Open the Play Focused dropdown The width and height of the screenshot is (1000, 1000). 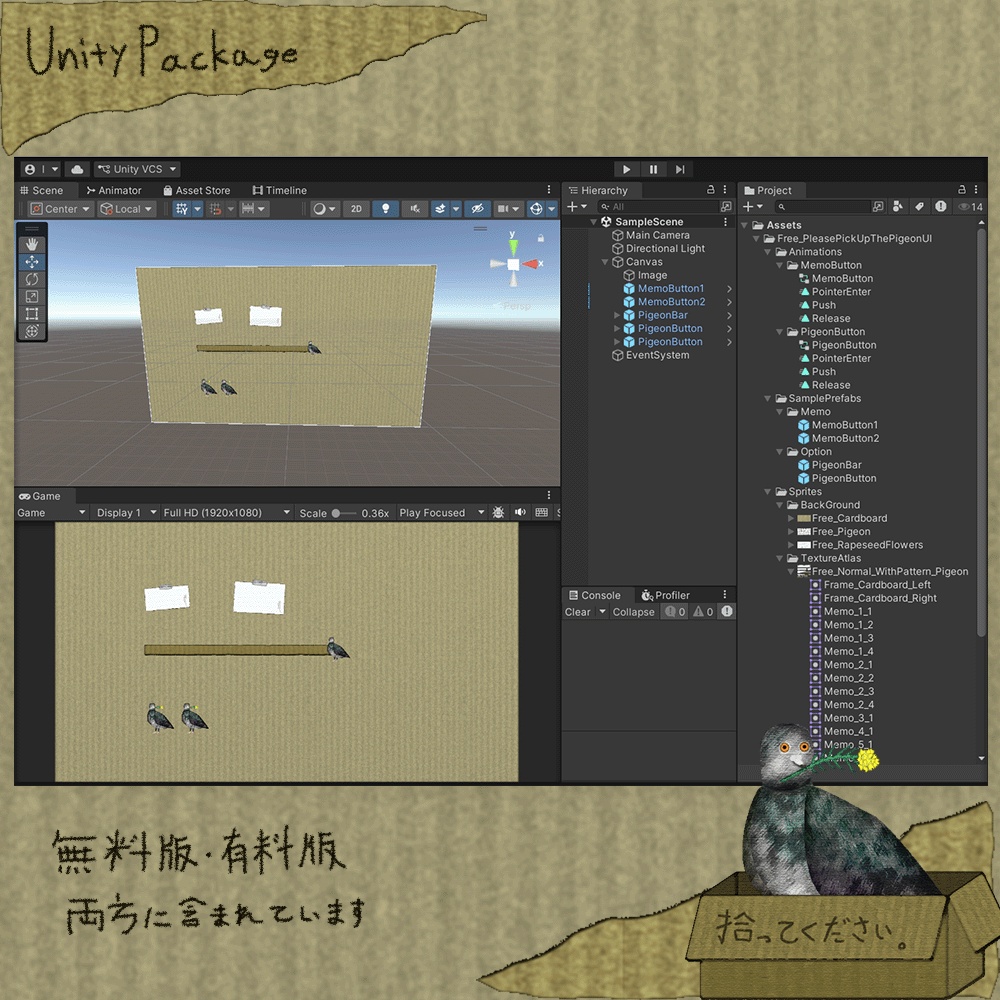pos(441,513)
